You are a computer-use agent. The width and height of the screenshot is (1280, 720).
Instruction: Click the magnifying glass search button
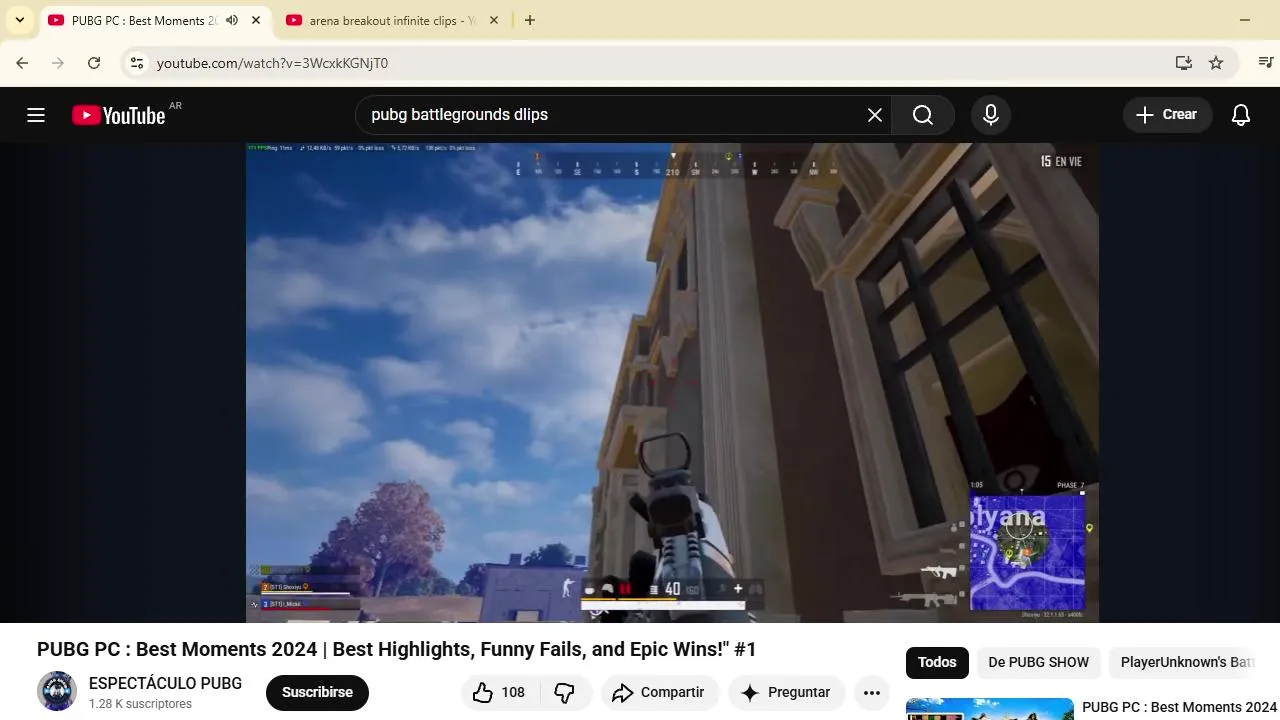[x=923, y=115]
